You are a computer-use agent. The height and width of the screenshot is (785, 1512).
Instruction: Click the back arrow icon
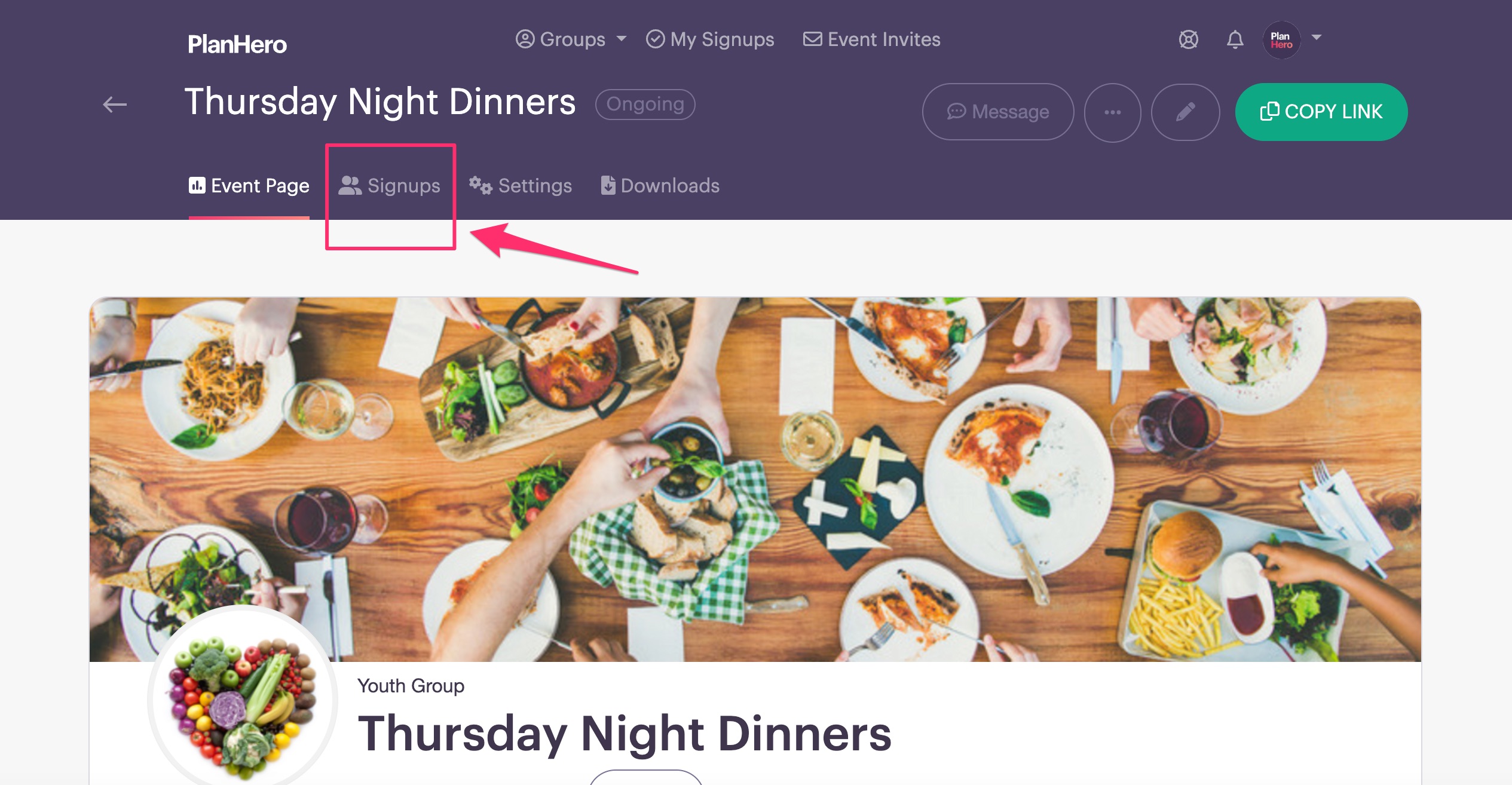[115, 105]
